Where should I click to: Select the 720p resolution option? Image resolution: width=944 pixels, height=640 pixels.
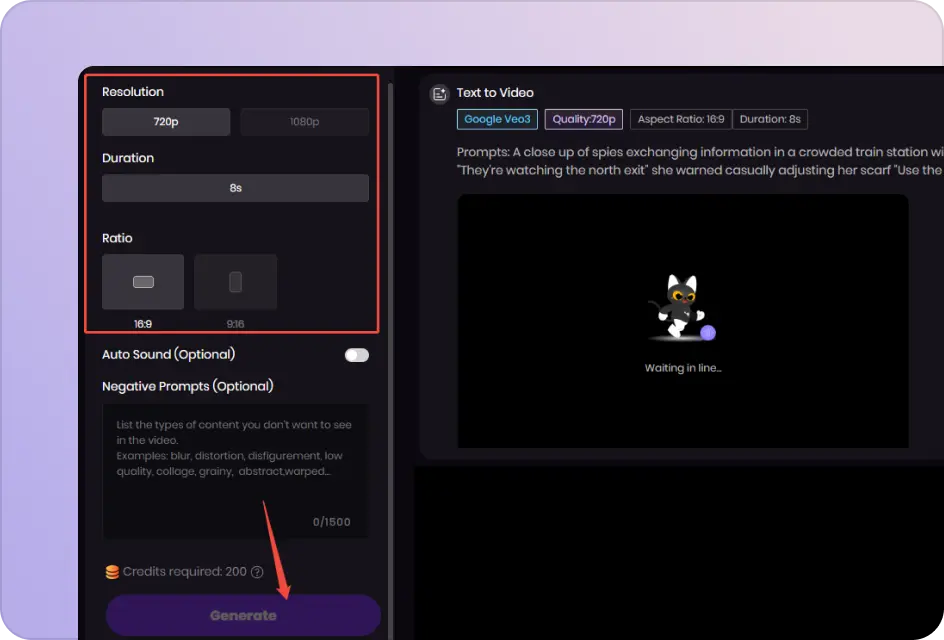tap(165, 121)
